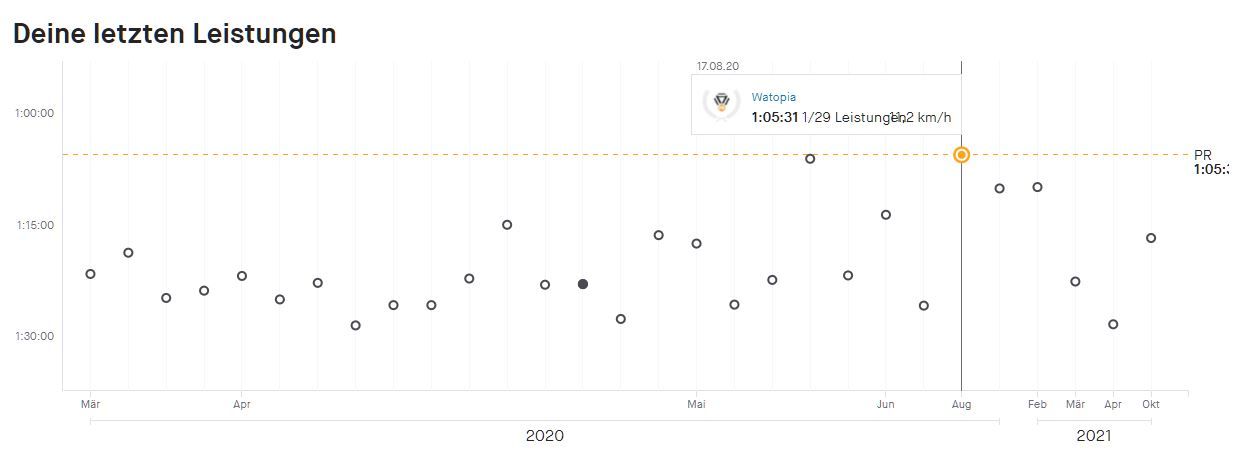The width and height of the screenshot is (1251, 452).
Task: Click the 2020 year label
Action: (x=544, y=436)
